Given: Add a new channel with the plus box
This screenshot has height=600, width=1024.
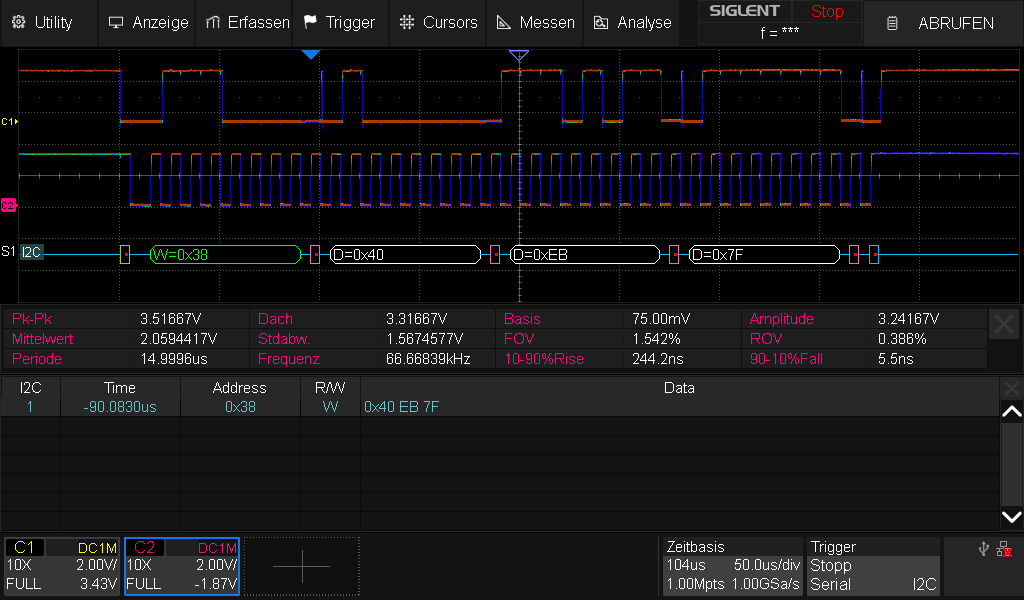Looking at the screenshot, I should 301,566.
